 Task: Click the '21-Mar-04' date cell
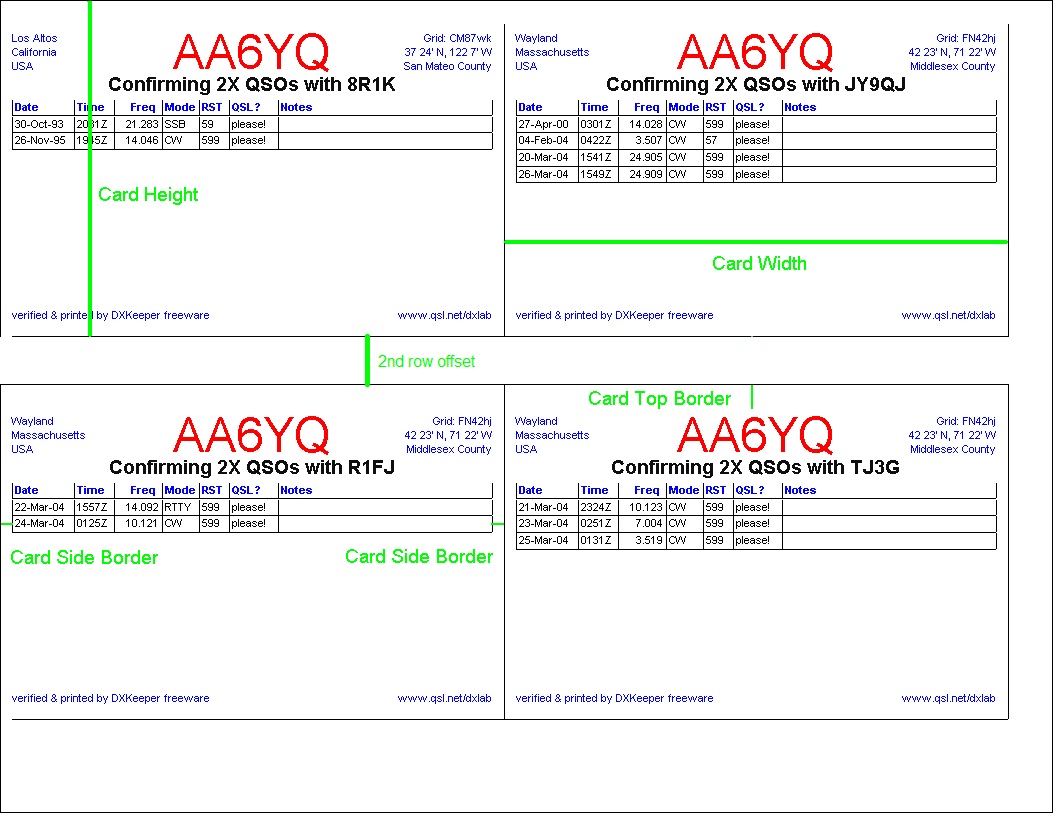pos(547,508)
